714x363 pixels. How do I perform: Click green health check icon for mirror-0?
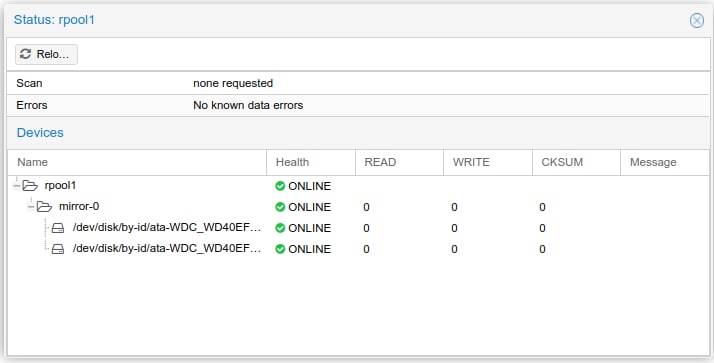[280, 207]
